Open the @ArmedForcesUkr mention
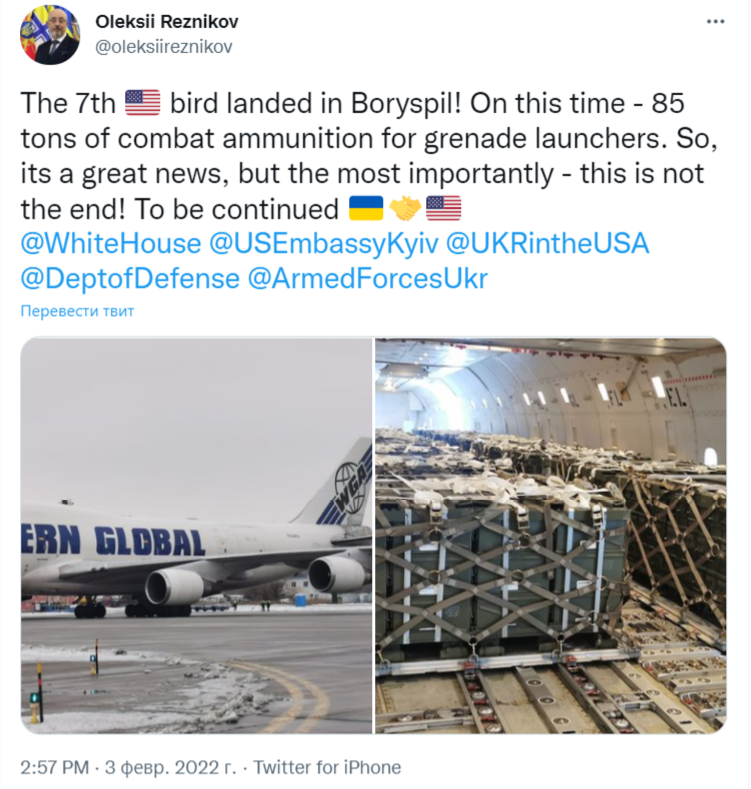The height and width of the screenshot is (789, 751). pyautogui.click(x=367, y=279)
